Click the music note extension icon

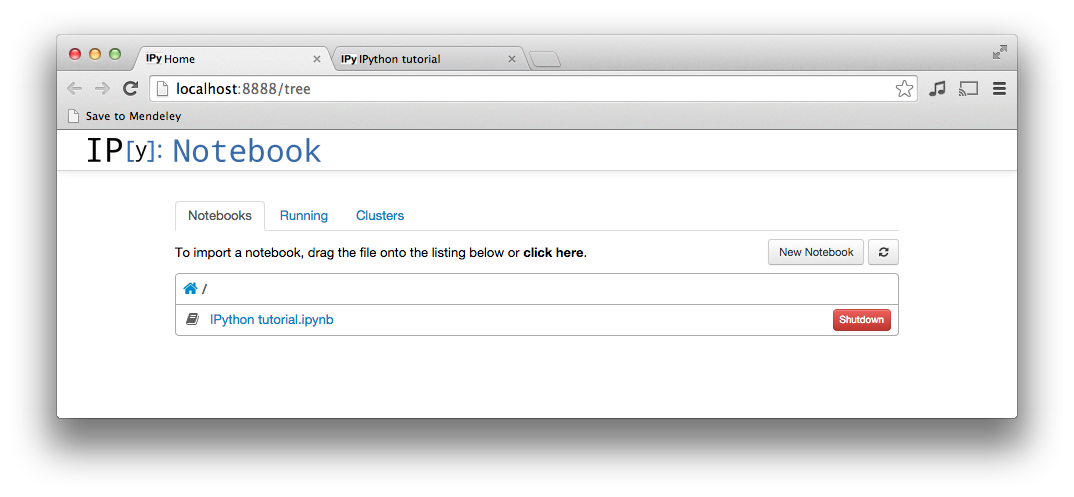(x=937, y=89)
